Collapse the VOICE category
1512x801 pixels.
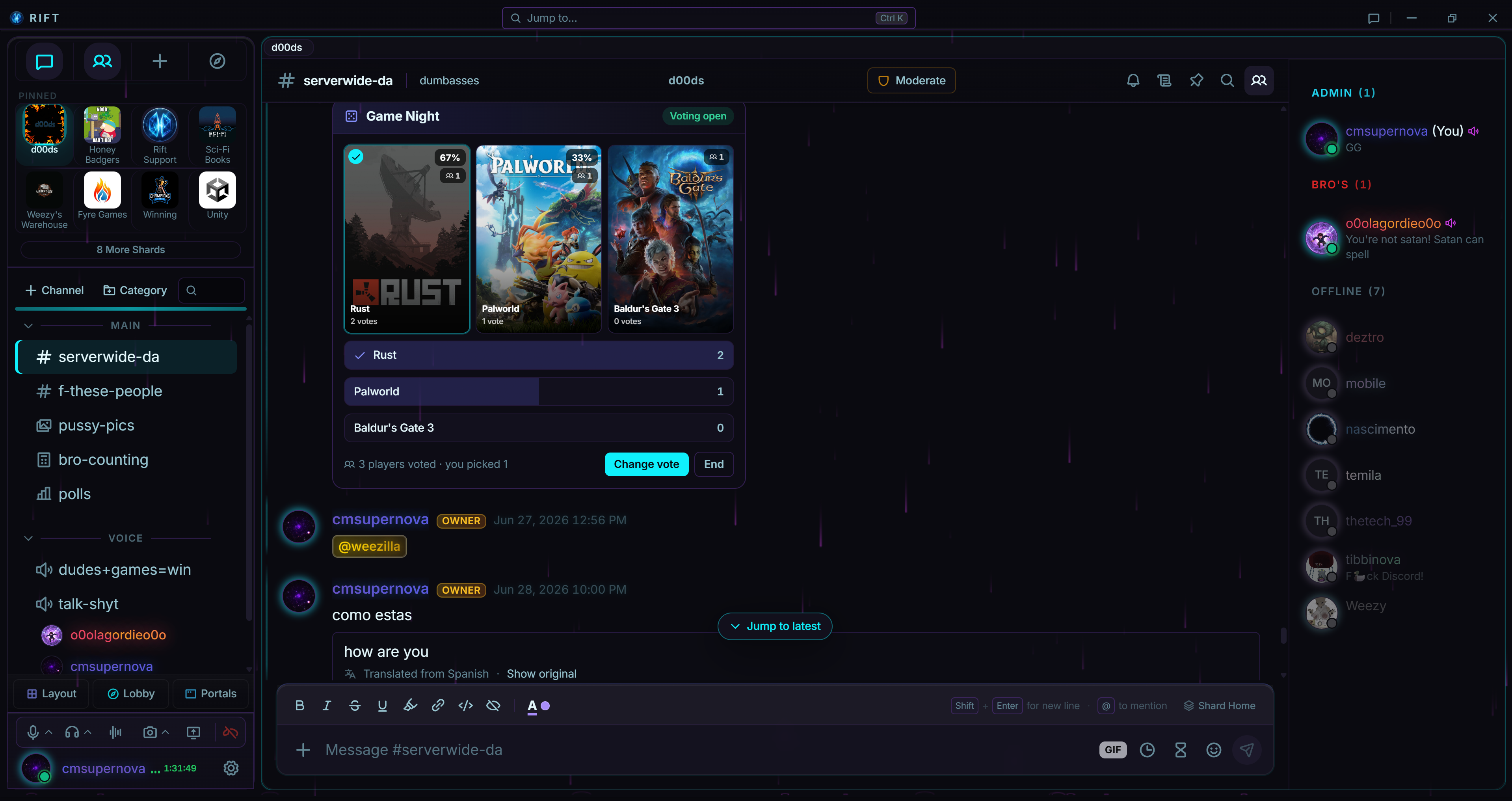[x=28, y=538]
